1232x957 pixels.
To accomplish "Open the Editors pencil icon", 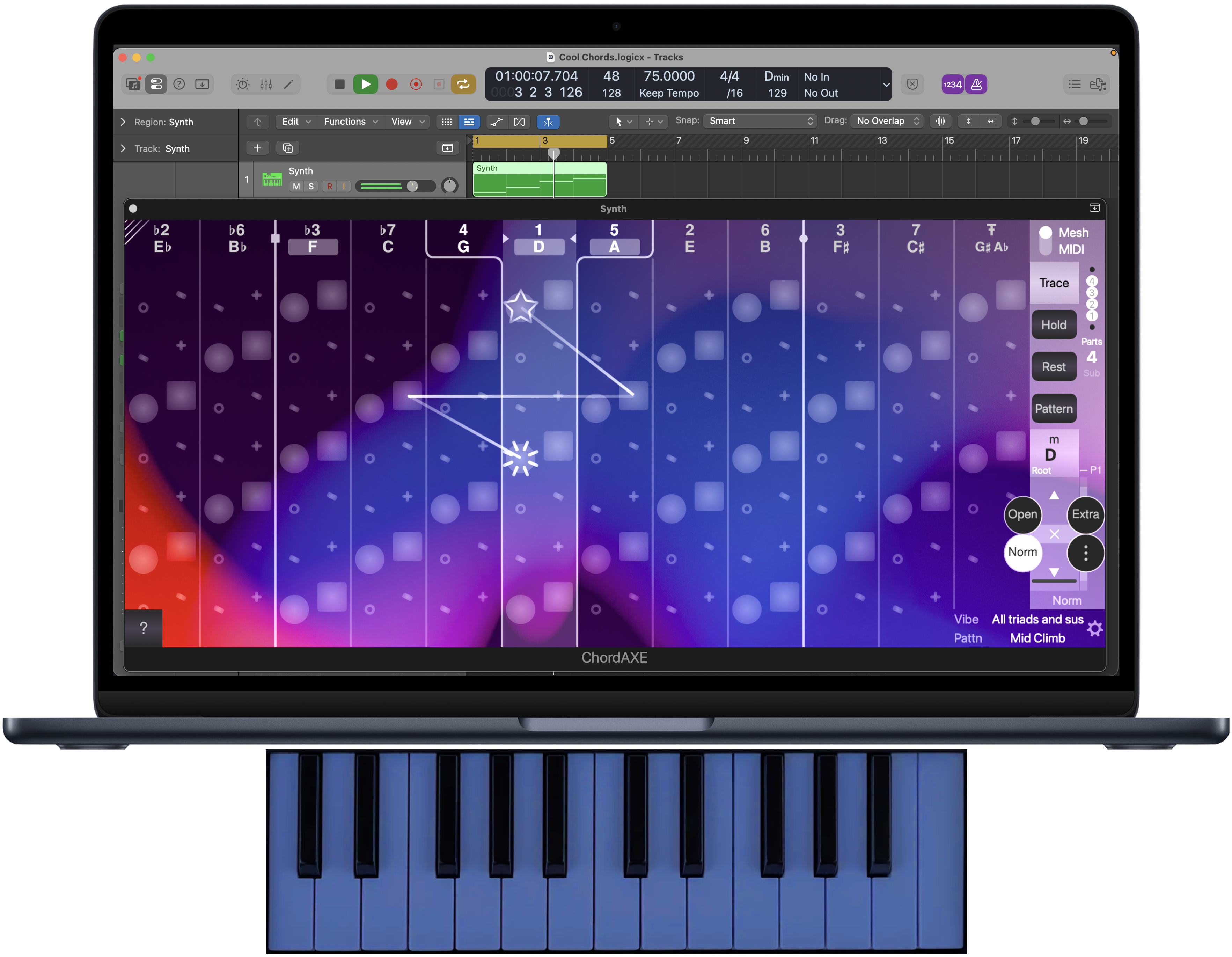I will coord(288,84).
